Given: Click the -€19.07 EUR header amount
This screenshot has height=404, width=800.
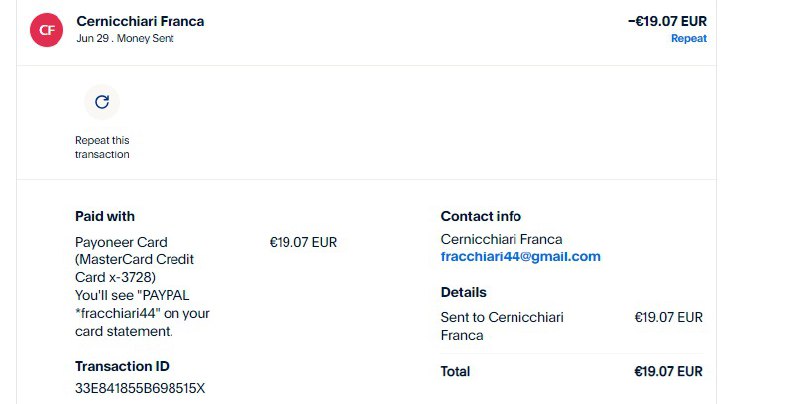Looking at the screenshot, I should pos(667,19).
